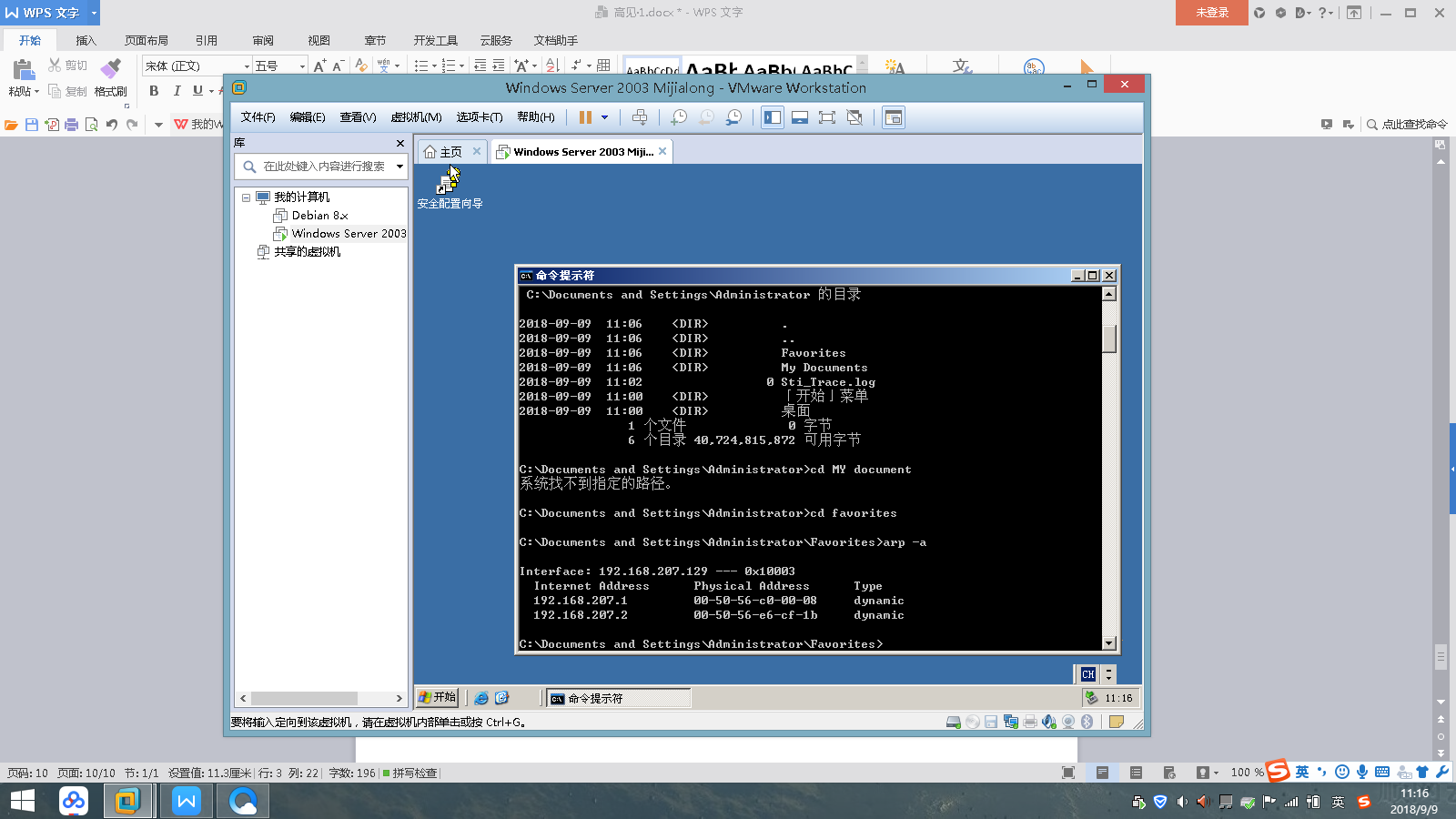Collapse the 我的计算机 tree node
Image resolution: width=1456 pixels, height=819 pixels.
pos(246,197)
